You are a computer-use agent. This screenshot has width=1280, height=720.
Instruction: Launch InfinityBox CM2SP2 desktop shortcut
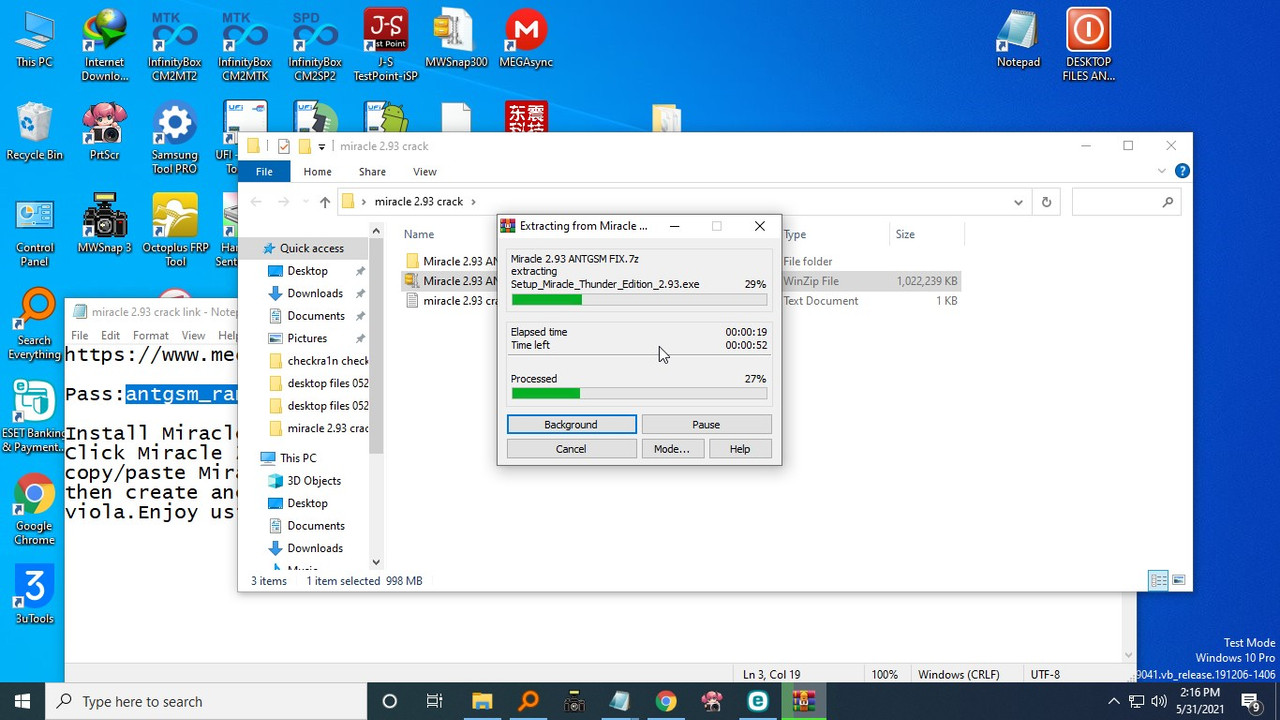(315, 45)
